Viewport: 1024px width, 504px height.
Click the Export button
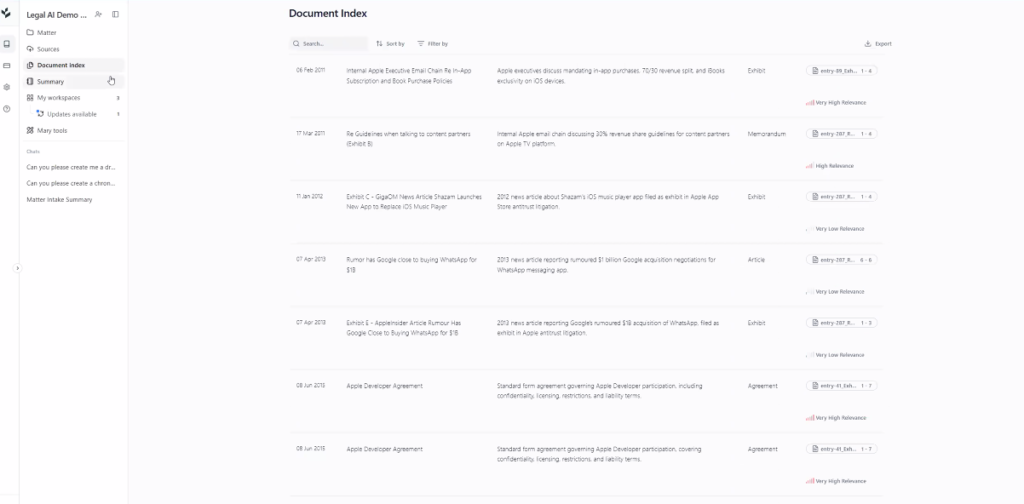click(878, 44)
